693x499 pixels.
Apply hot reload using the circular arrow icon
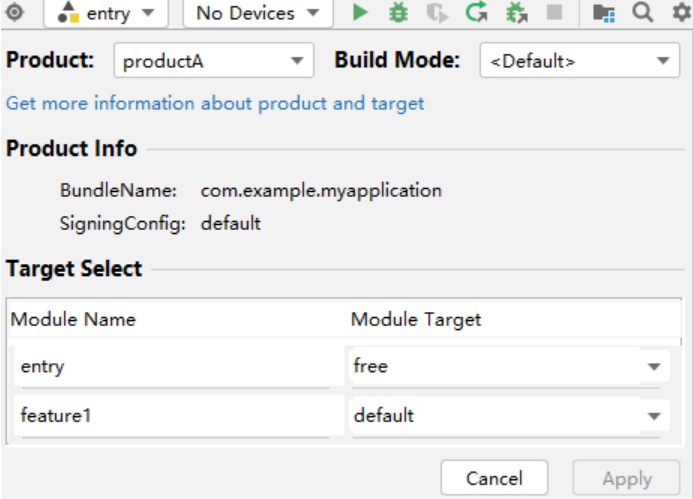[x=476, y=12]
